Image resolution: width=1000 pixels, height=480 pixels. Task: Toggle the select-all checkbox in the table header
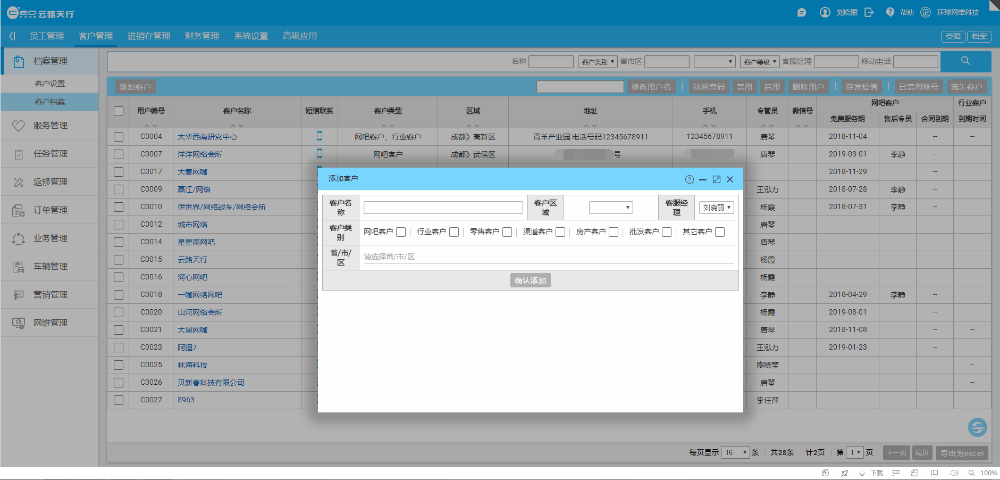coord(119,111)
